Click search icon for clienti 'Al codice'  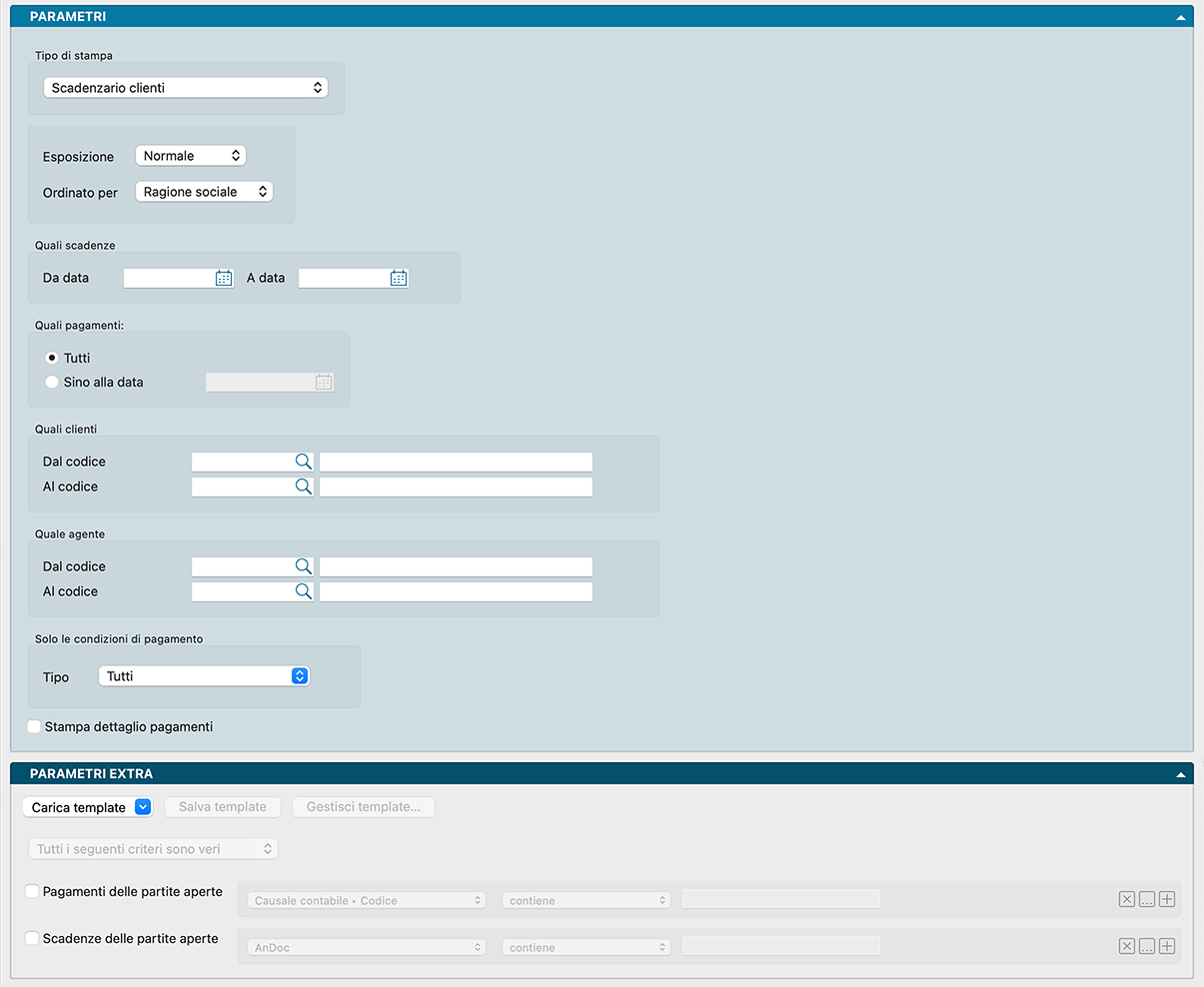pos(303,487)
